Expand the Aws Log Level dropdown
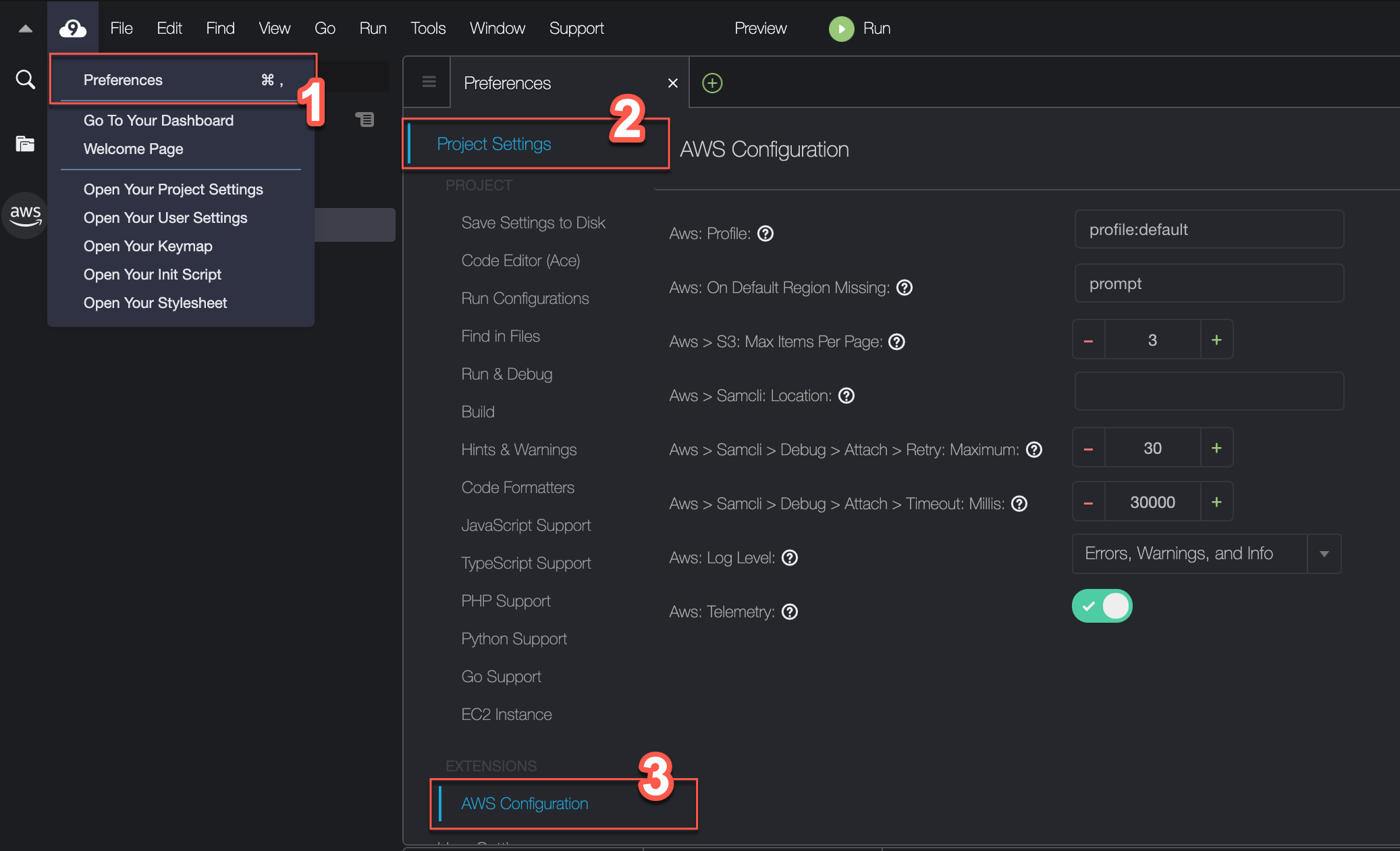 click(1325, 554)
